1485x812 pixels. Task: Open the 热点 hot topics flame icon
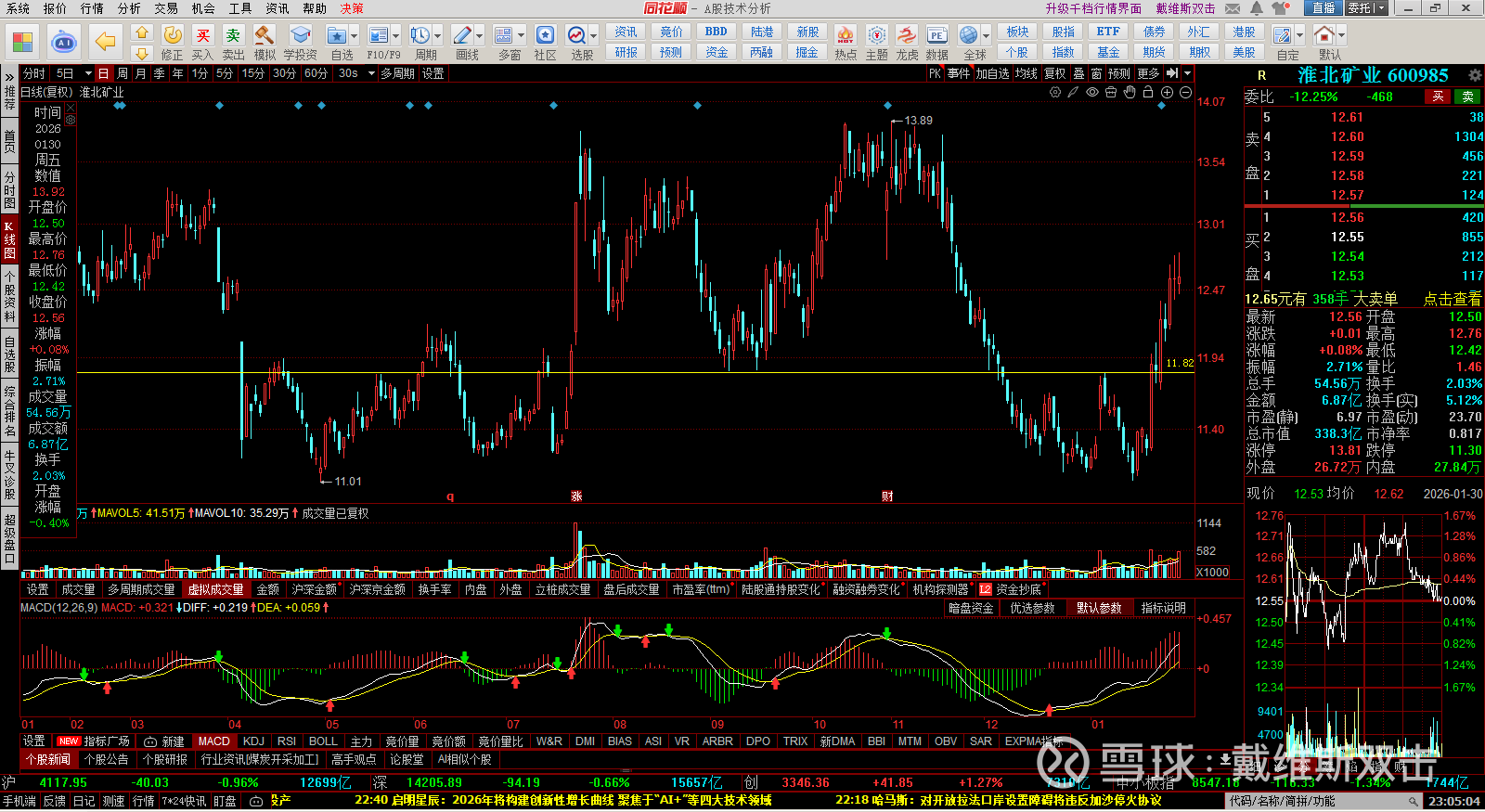845,36
